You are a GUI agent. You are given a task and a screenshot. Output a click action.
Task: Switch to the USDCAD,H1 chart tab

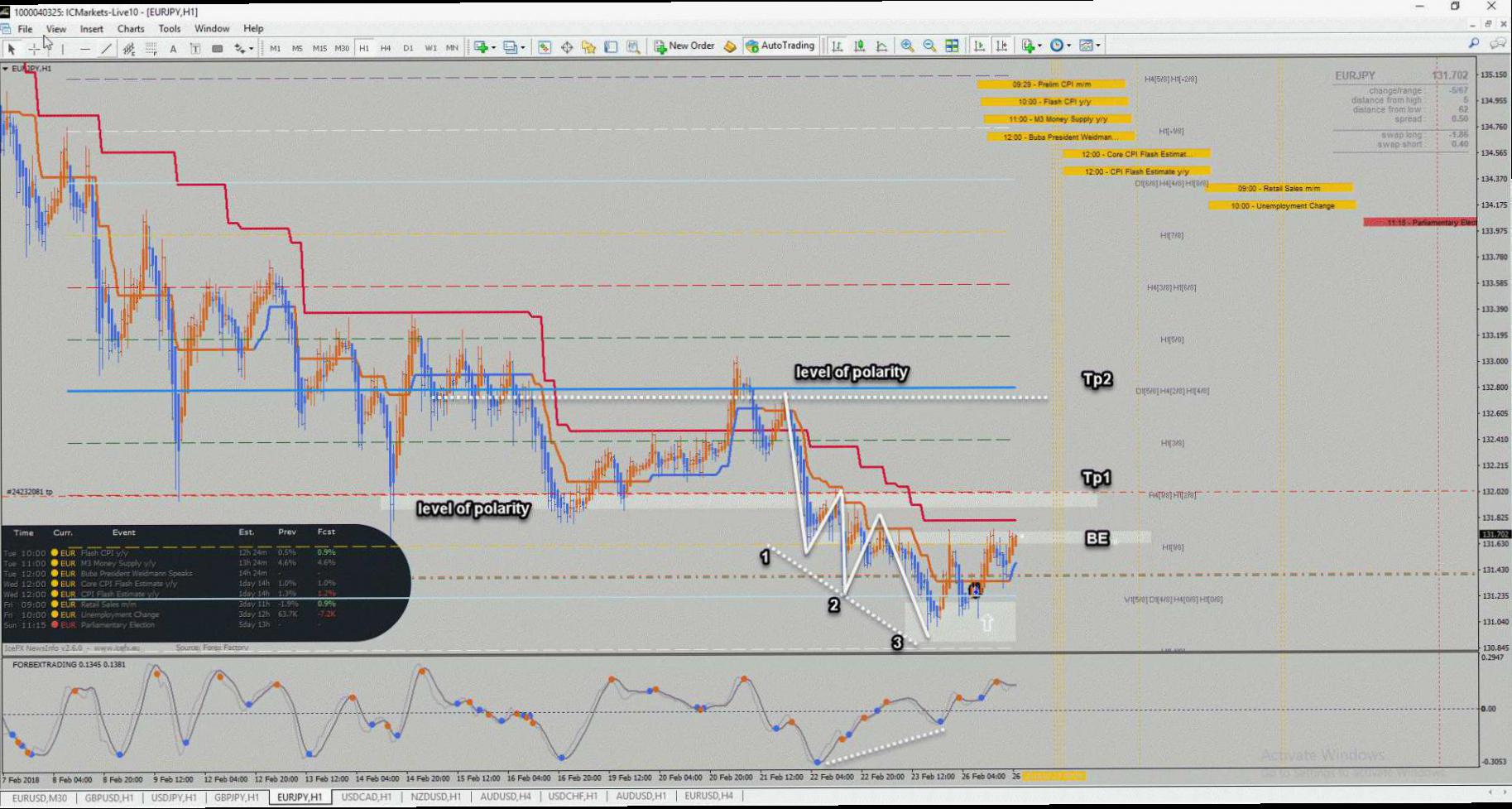pos(367,797)
